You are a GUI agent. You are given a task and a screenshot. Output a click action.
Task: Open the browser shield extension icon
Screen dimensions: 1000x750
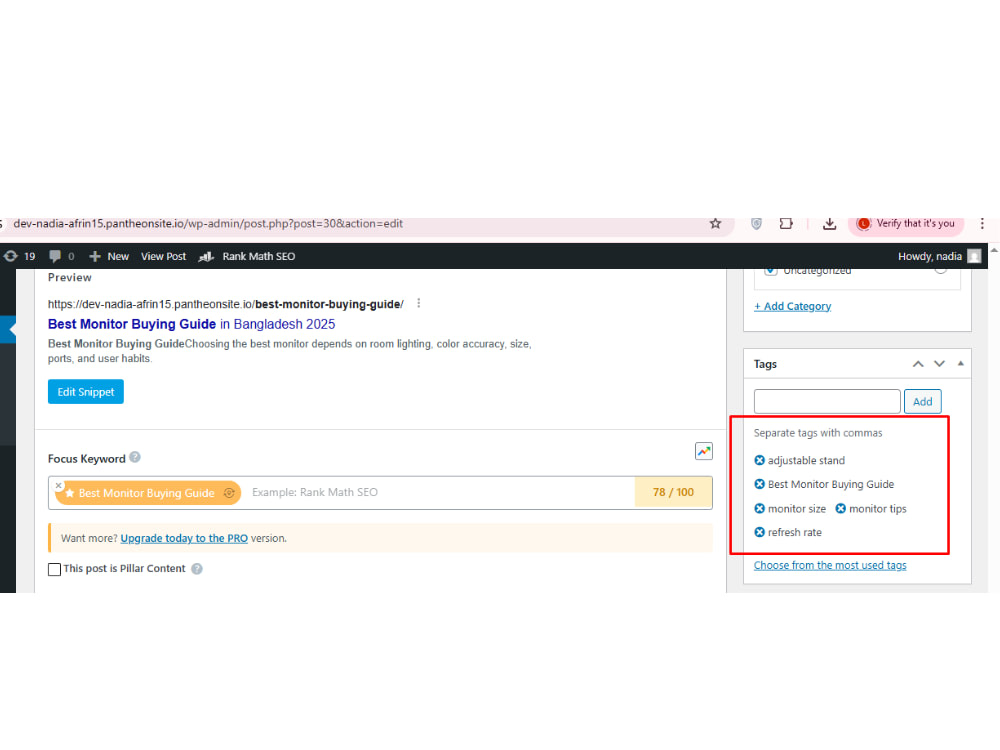coord(756,224)
